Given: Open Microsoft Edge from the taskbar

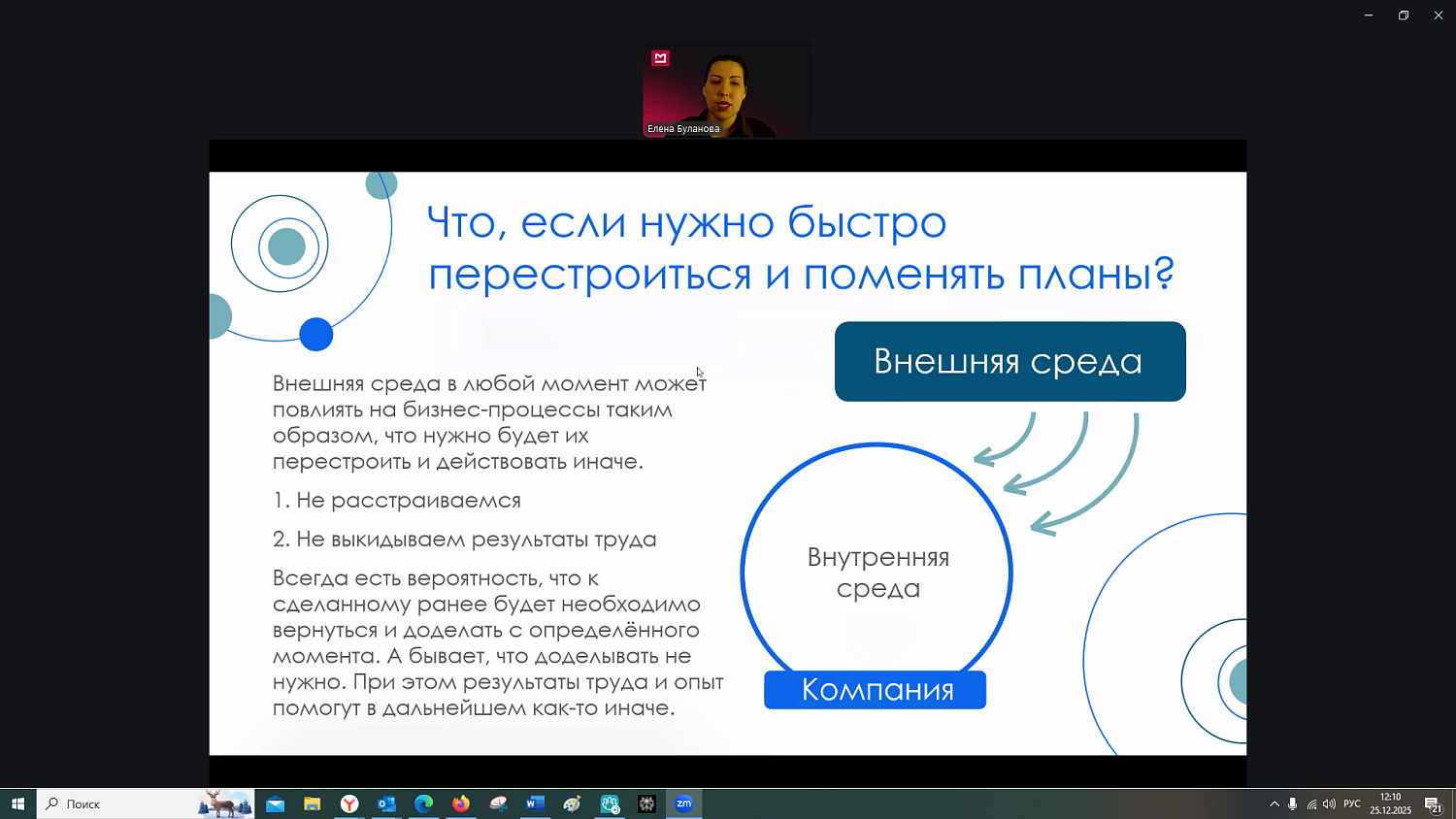Looking at the screenshot, I should (423, 803).
